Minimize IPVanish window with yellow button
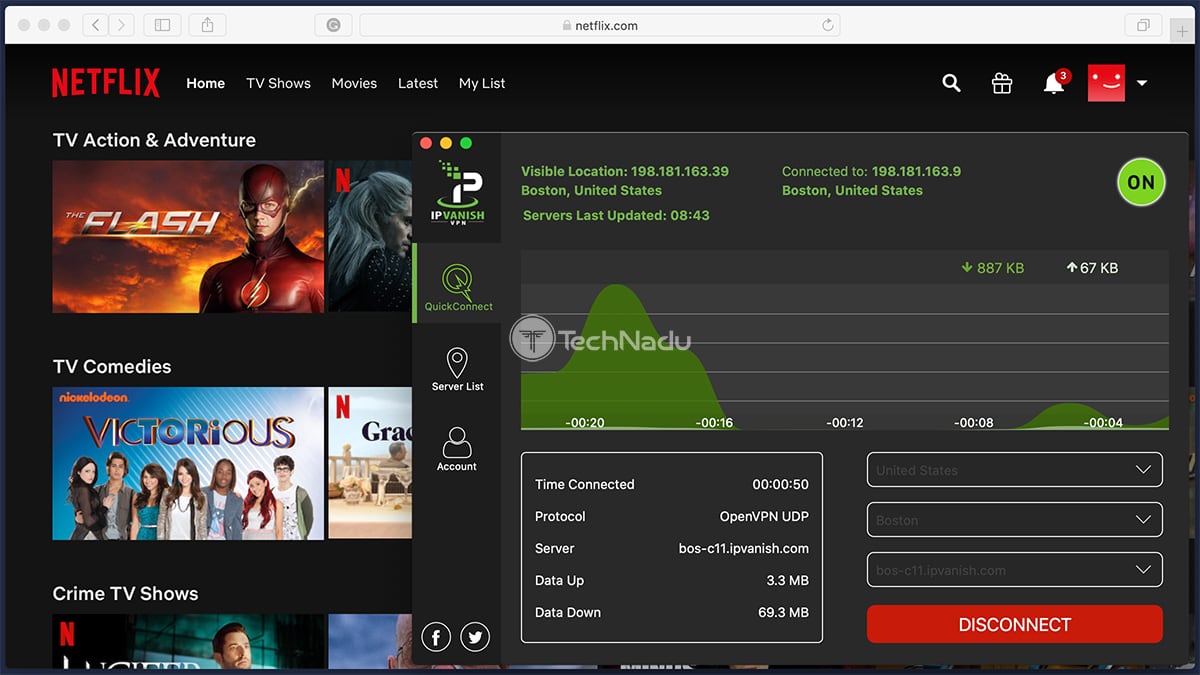This screenshot has width=1200, height=675. pyautogui.click(x=446, y=143)
